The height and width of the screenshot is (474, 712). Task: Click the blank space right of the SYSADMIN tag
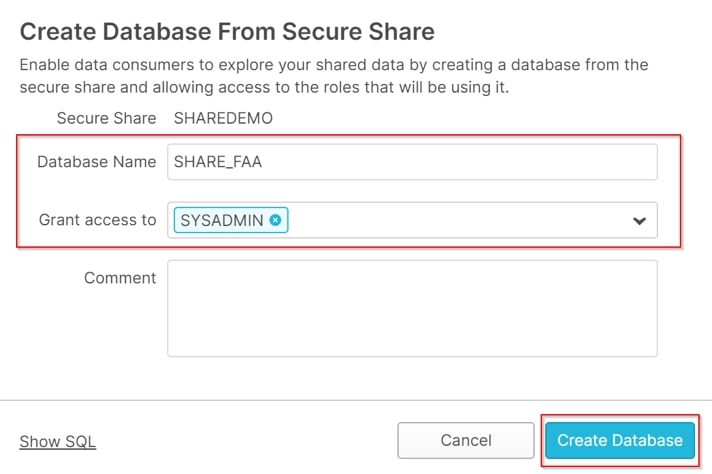point(459,220)
